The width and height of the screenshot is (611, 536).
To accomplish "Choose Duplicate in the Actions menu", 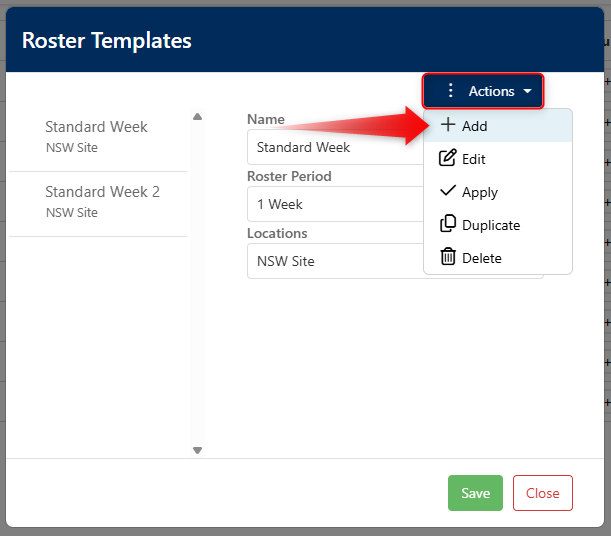I will click(490, 225).
